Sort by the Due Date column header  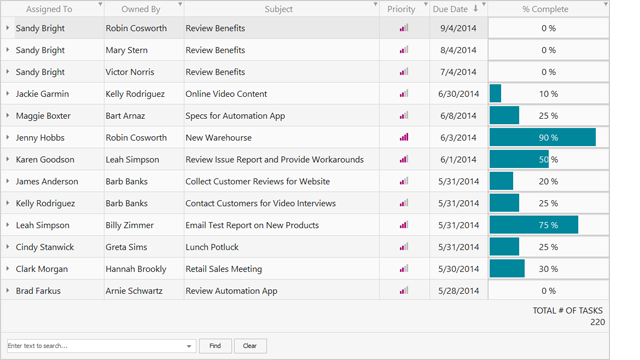pos(450,9)
